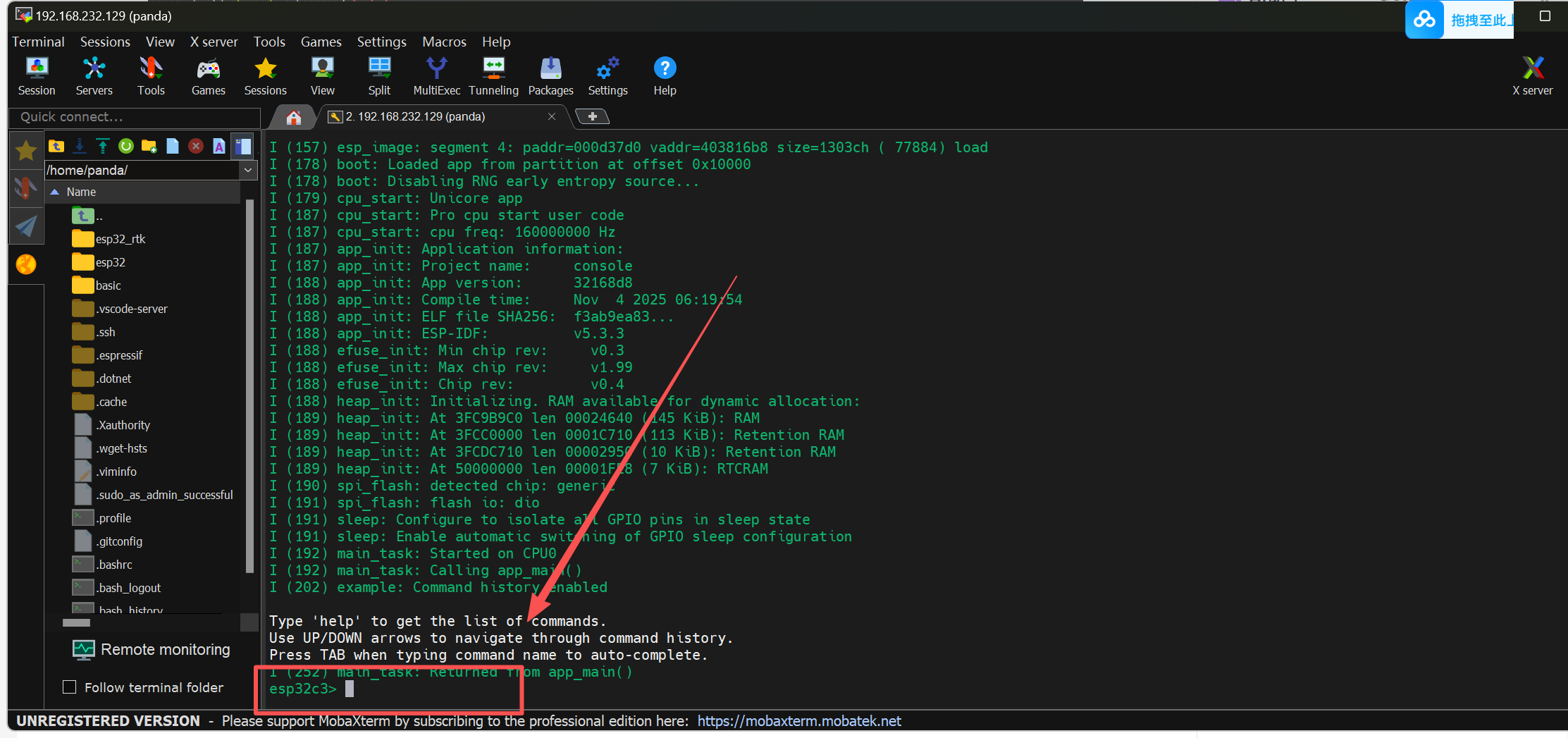Close the 192.168.232.129 (panda) tab
Image resolution: width=1568 pixels, height=738 pixels.
tap(552, 116)
